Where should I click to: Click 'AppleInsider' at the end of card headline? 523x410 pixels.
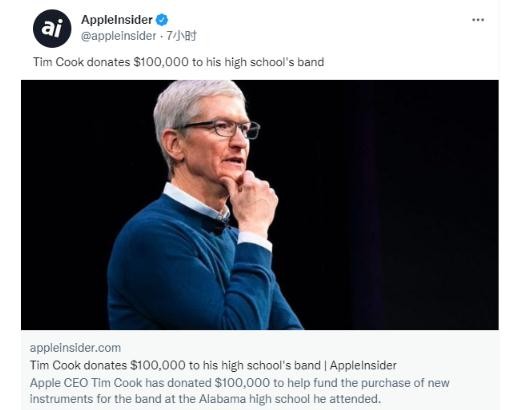(x=363, y=365)
